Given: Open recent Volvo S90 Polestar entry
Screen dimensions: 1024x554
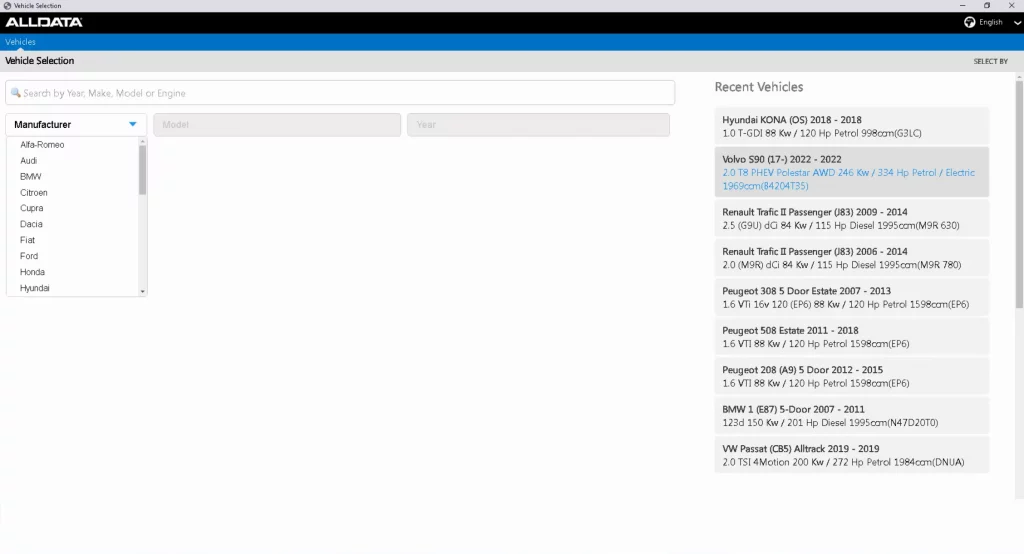Looking at the screenshot, I should [x=851, y=172].
